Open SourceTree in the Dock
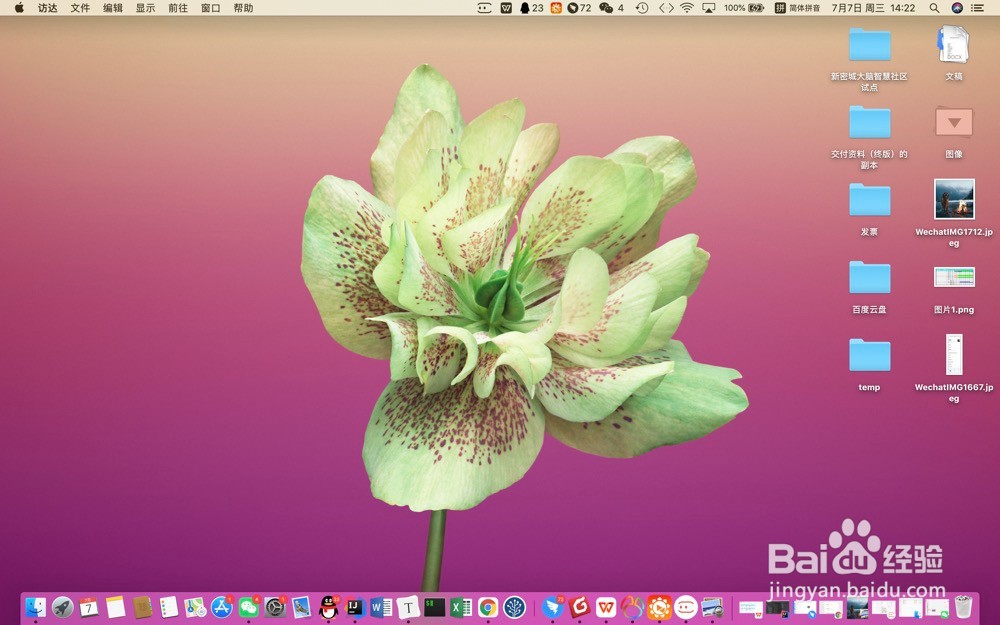Screen dimensions: 1000x625 coord(514,607)
